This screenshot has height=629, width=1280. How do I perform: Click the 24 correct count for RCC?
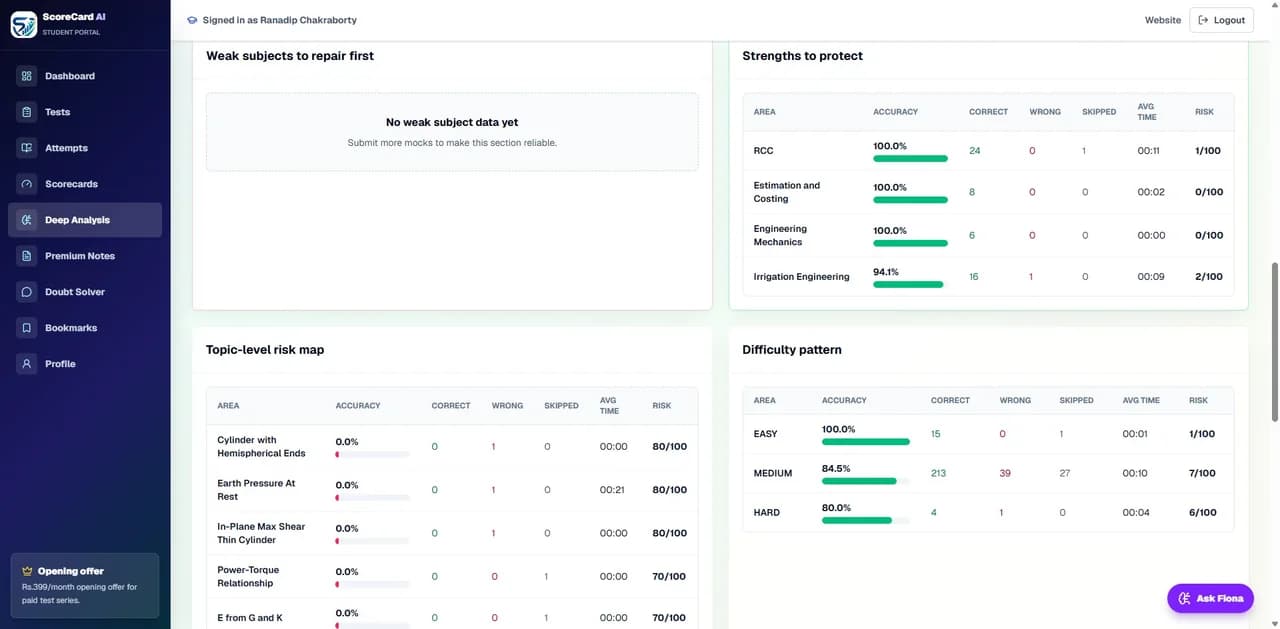point(974,151)
